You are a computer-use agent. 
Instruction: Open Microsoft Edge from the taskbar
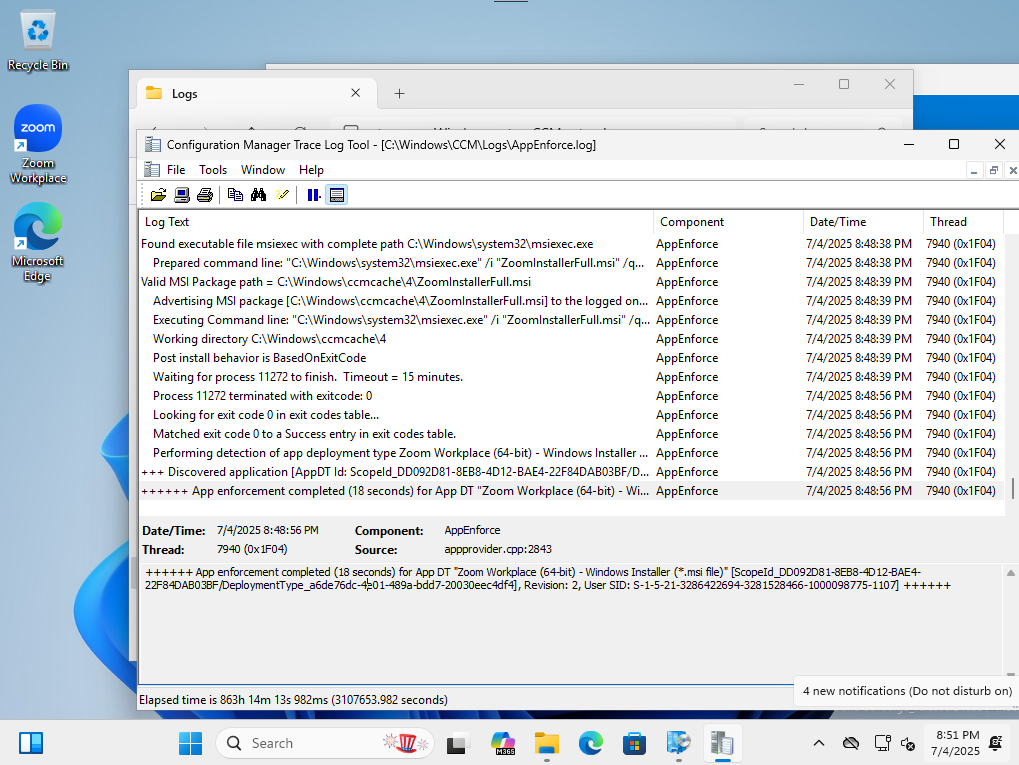pos(591,743)
